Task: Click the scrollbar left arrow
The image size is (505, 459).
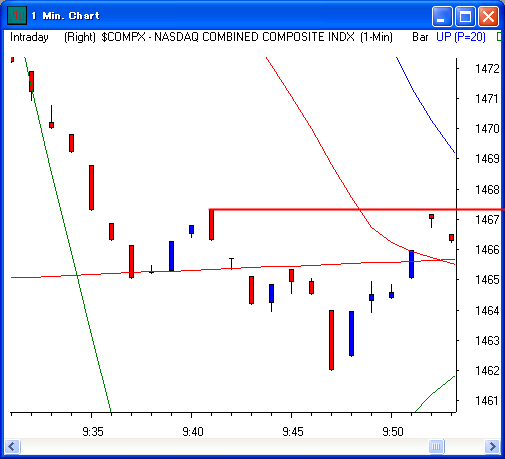Action: click(x=12, y=446)
